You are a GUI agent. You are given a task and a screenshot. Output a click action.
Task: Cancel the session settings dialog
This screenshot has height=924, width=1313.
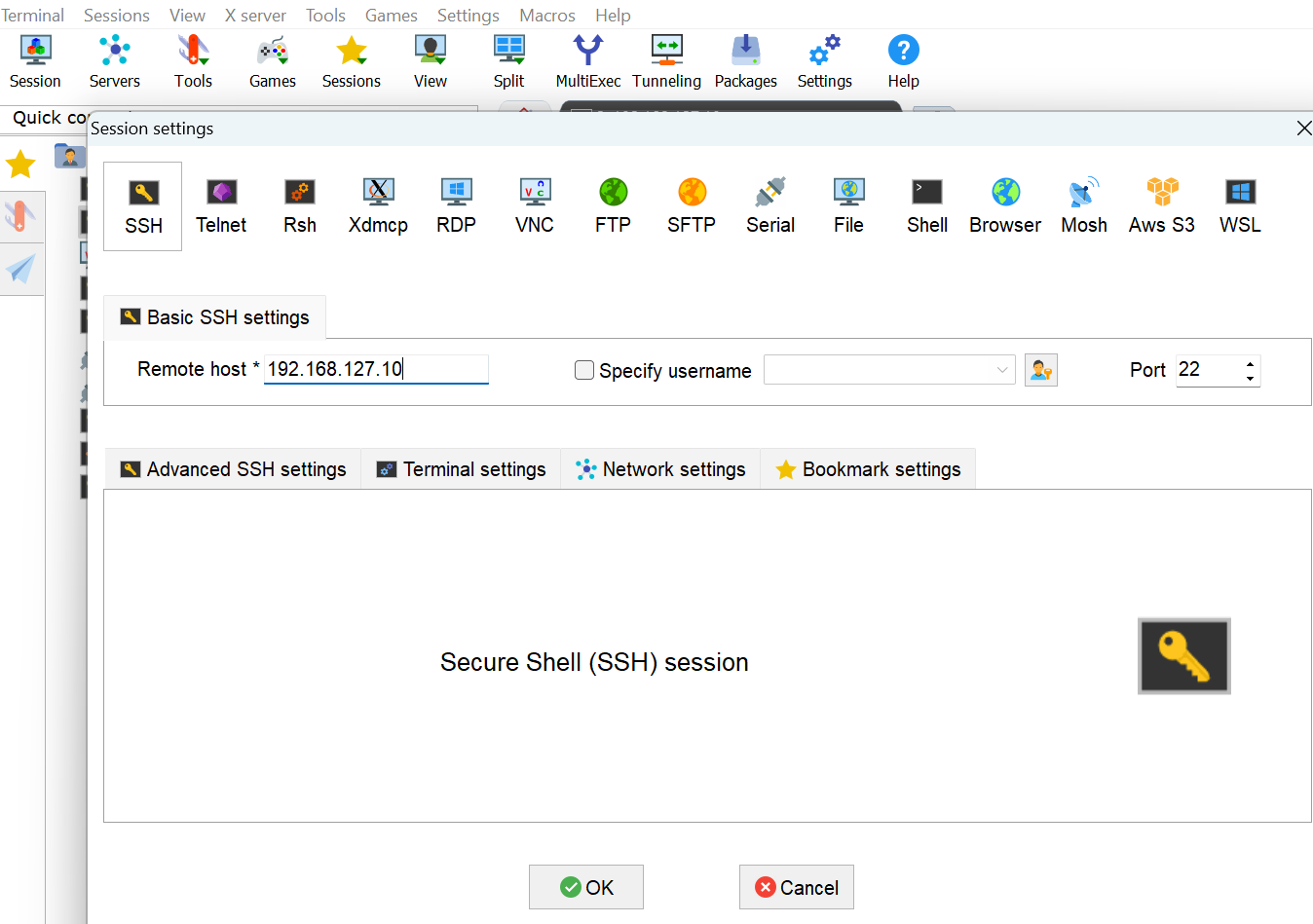796,887
